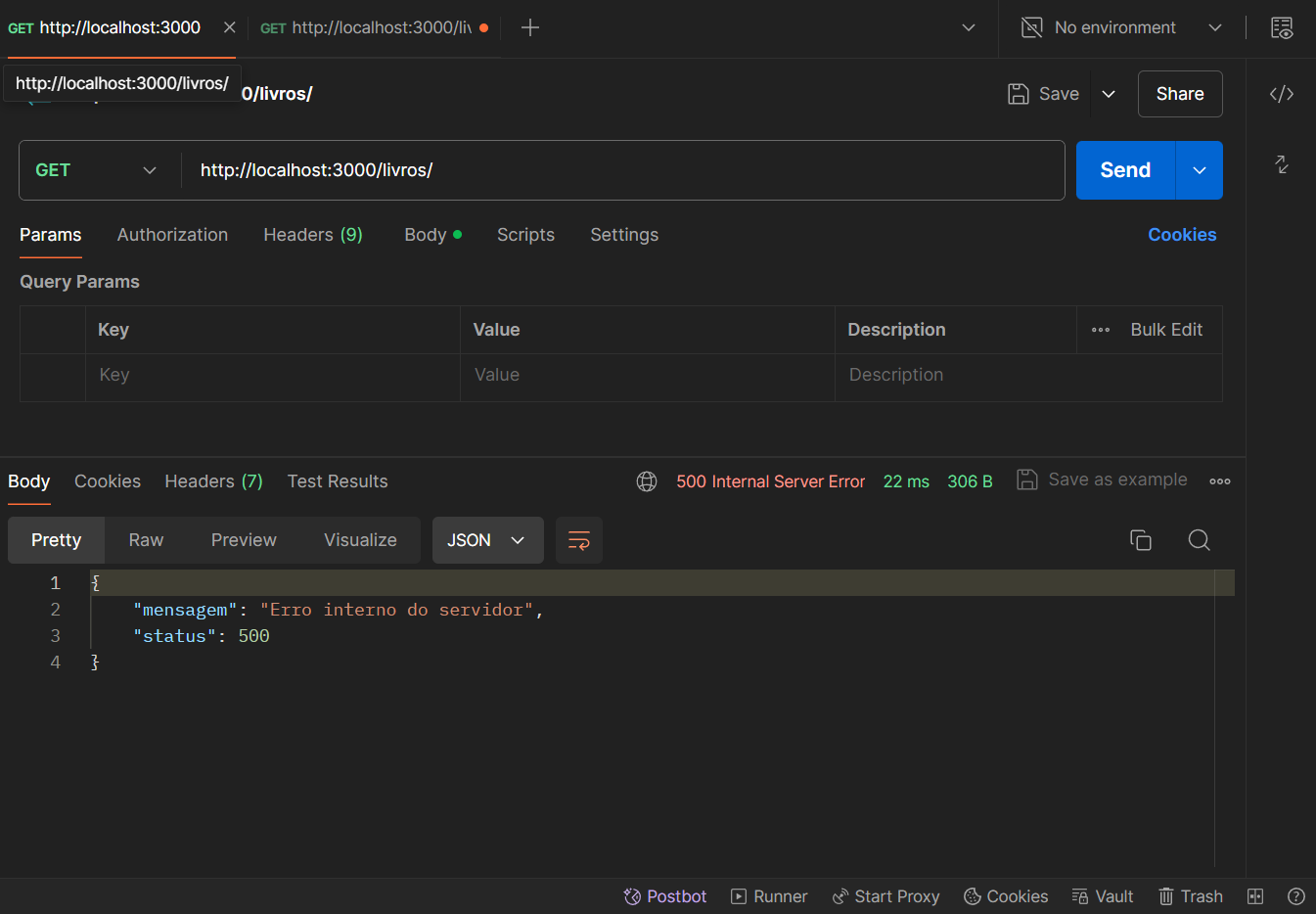Click the two-pane layout icon
The width and height of the screenshot is (1316, 914).
click(x=1255, y=896)
